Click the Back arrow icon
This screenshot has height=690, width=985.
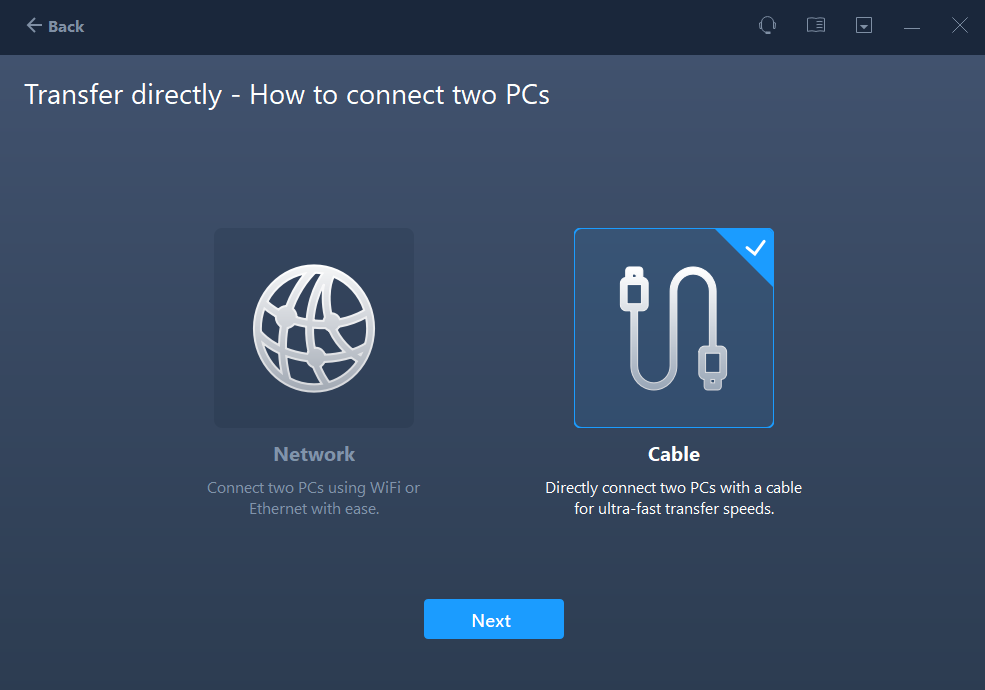coord(34,26)
